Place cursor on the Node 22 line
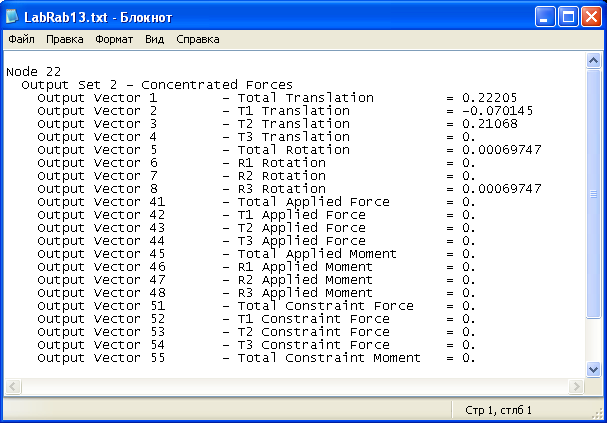The width and height of the screenshot is (607, 423). coord(34,72)
